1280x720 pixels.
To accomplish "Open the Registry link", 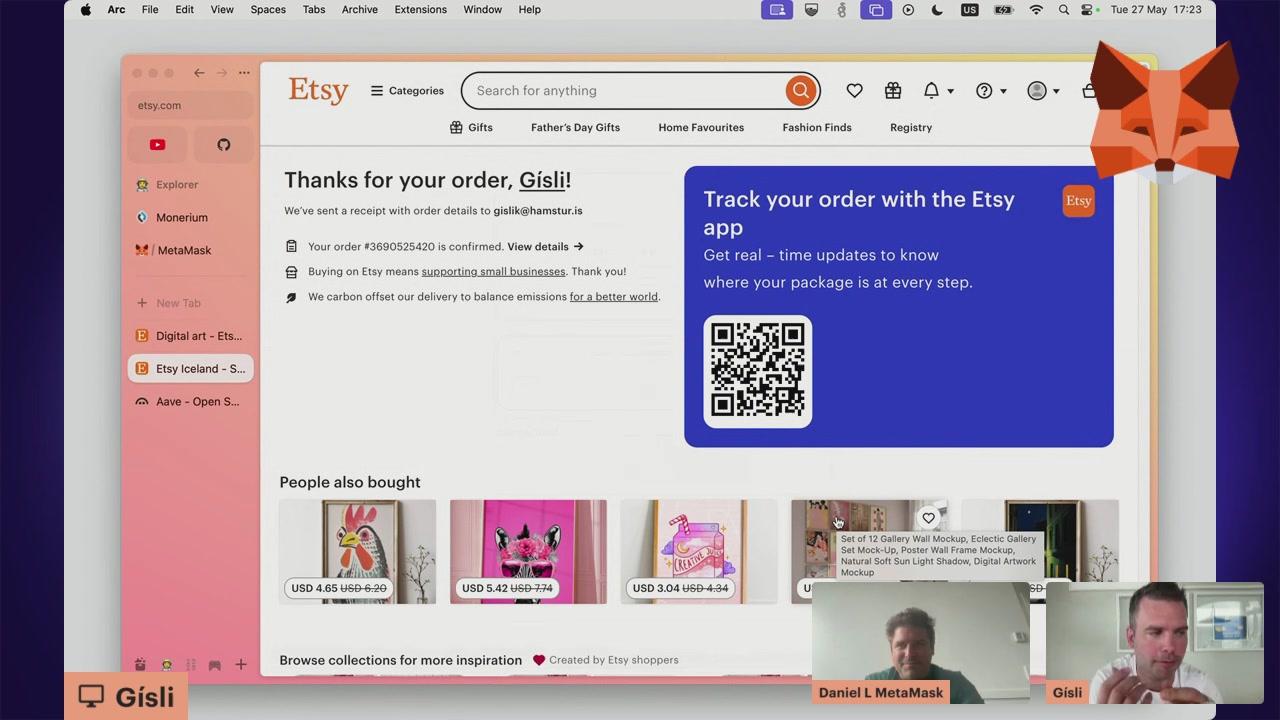I will 911,128.
